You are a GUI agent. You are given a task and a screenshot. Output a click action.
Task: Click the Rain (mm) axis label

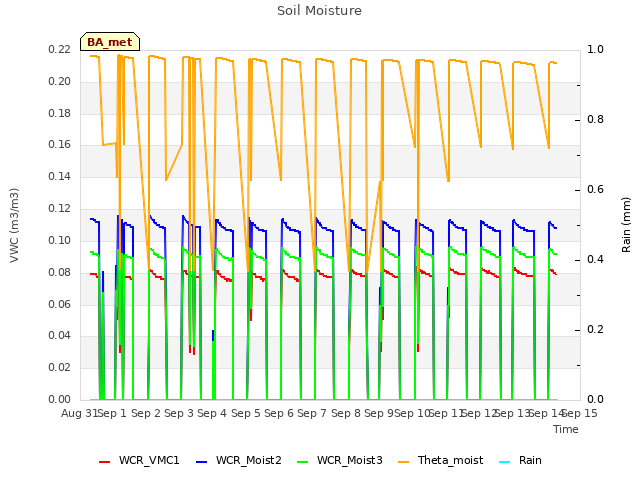click(626, 225)
